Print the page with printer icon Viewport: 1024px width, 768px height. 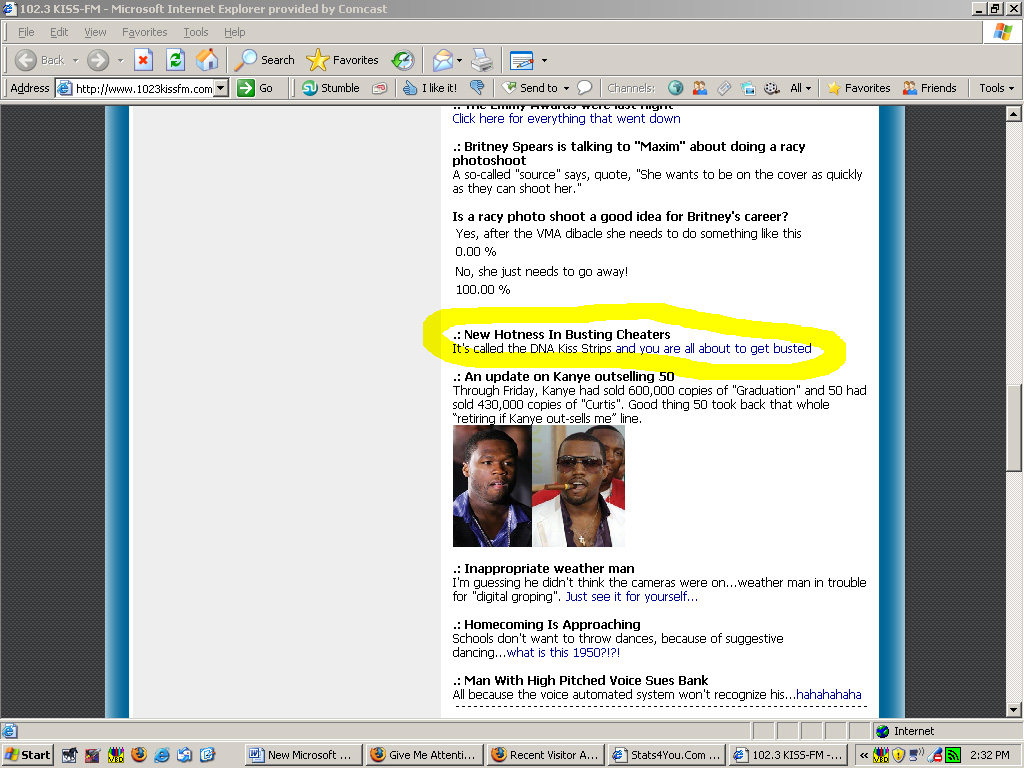pos(482,60)
